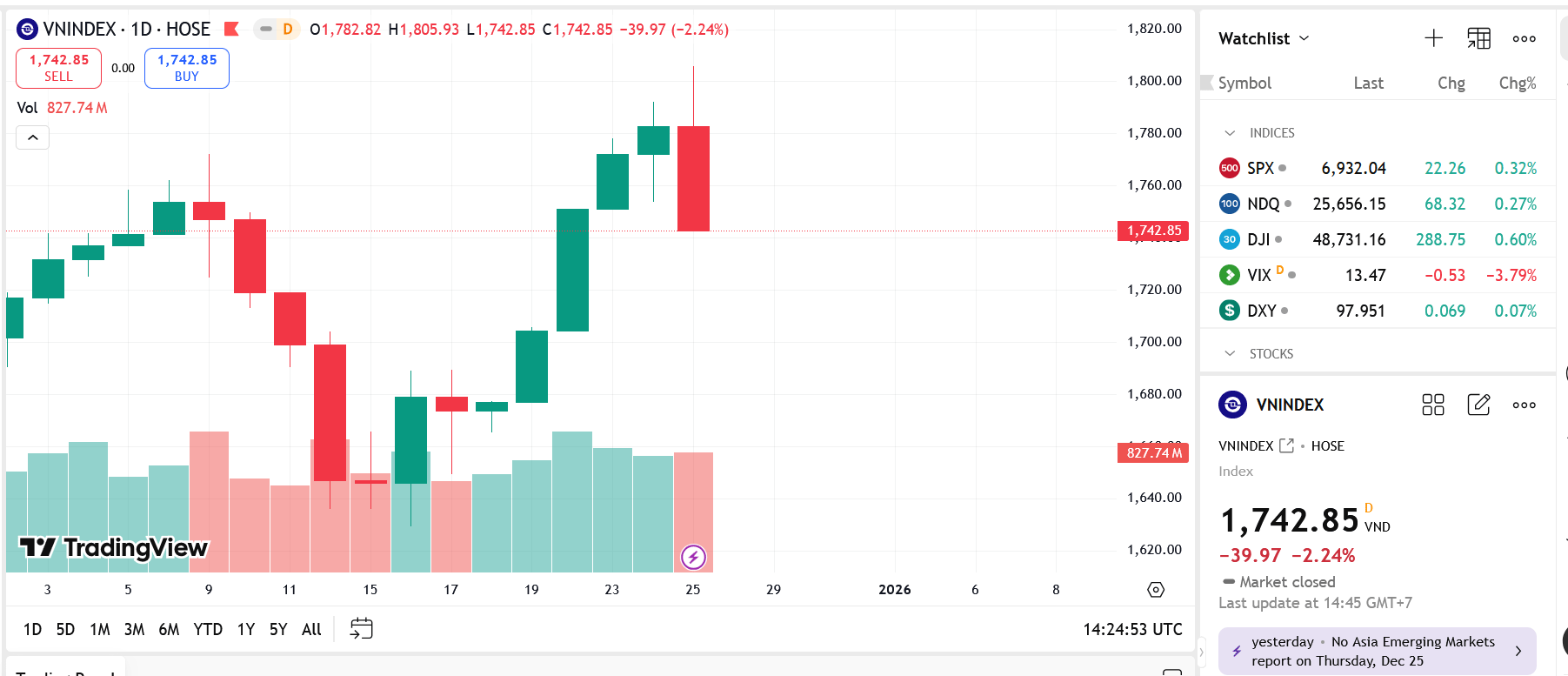Select the 3M time range
1568x676 pixels.
coord(134,629)
